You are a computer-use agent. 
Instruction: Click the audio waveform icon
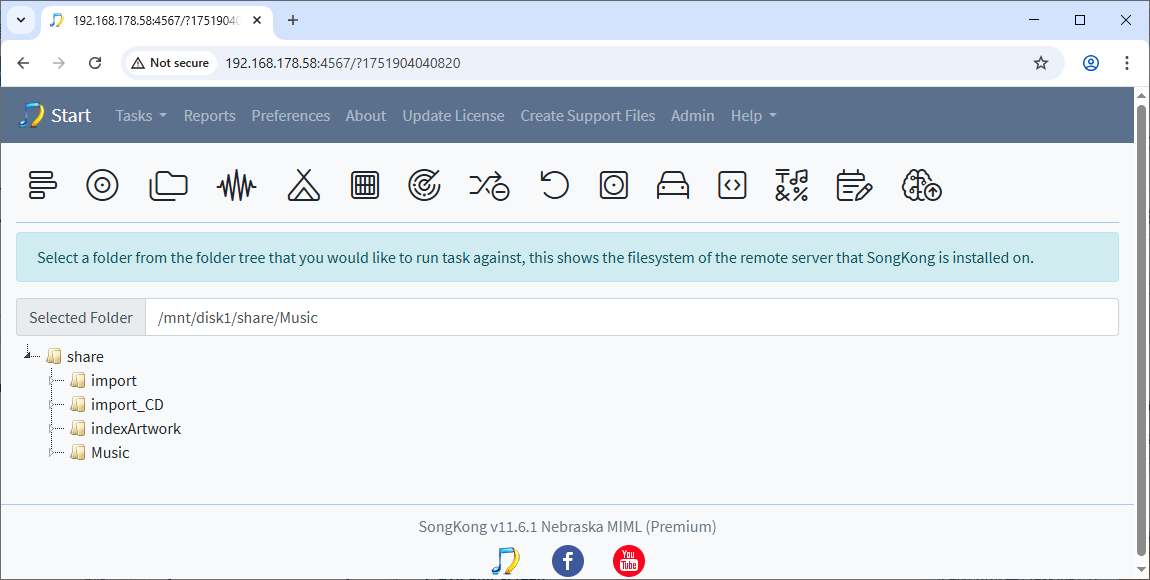click(236, 186)
